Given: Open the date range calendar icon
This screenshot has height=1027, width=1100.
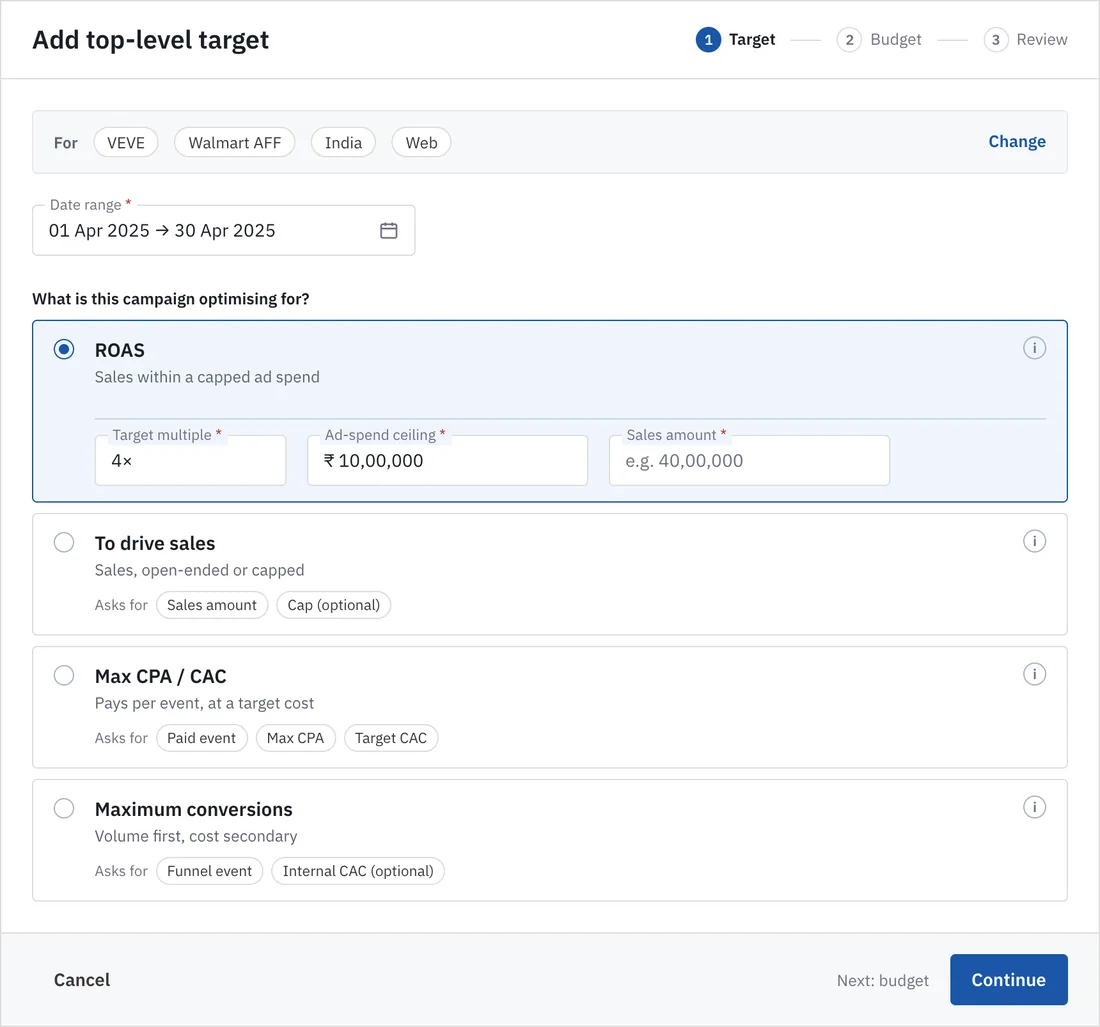Looking at the screenshot, I should click(x=389, y=230).
